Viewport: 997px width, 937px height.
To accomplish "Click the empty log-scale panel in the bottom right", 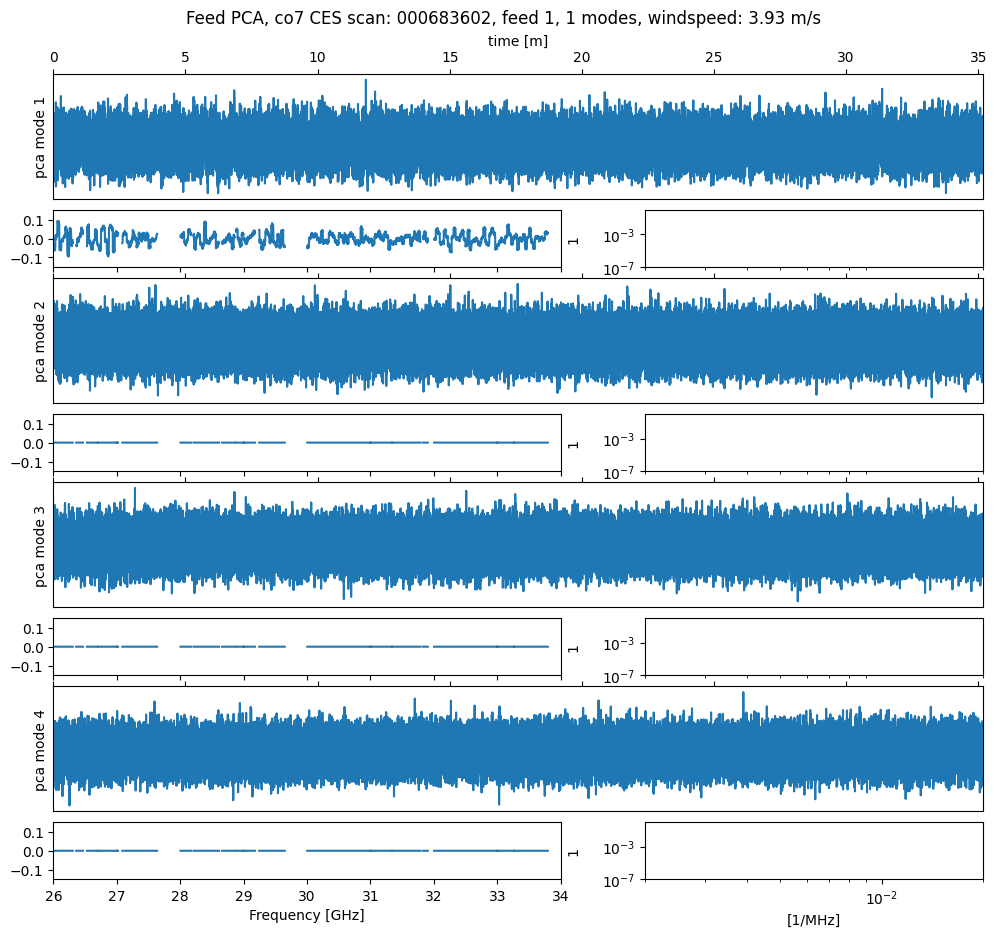I will coord(813,851).
